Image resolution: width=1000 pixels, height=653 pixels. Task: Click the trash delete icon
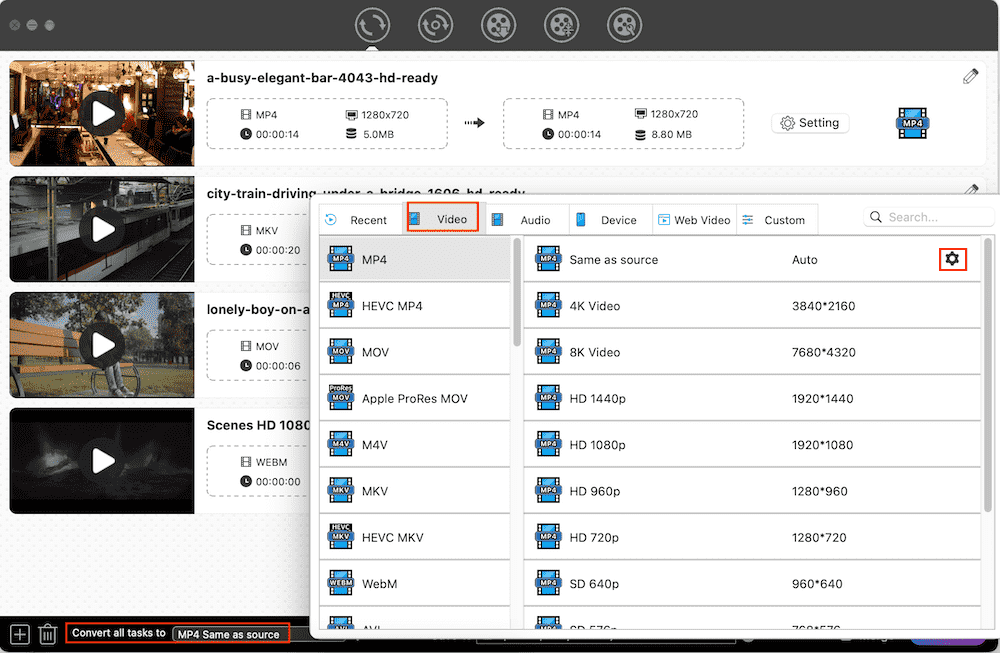(48, 635)
